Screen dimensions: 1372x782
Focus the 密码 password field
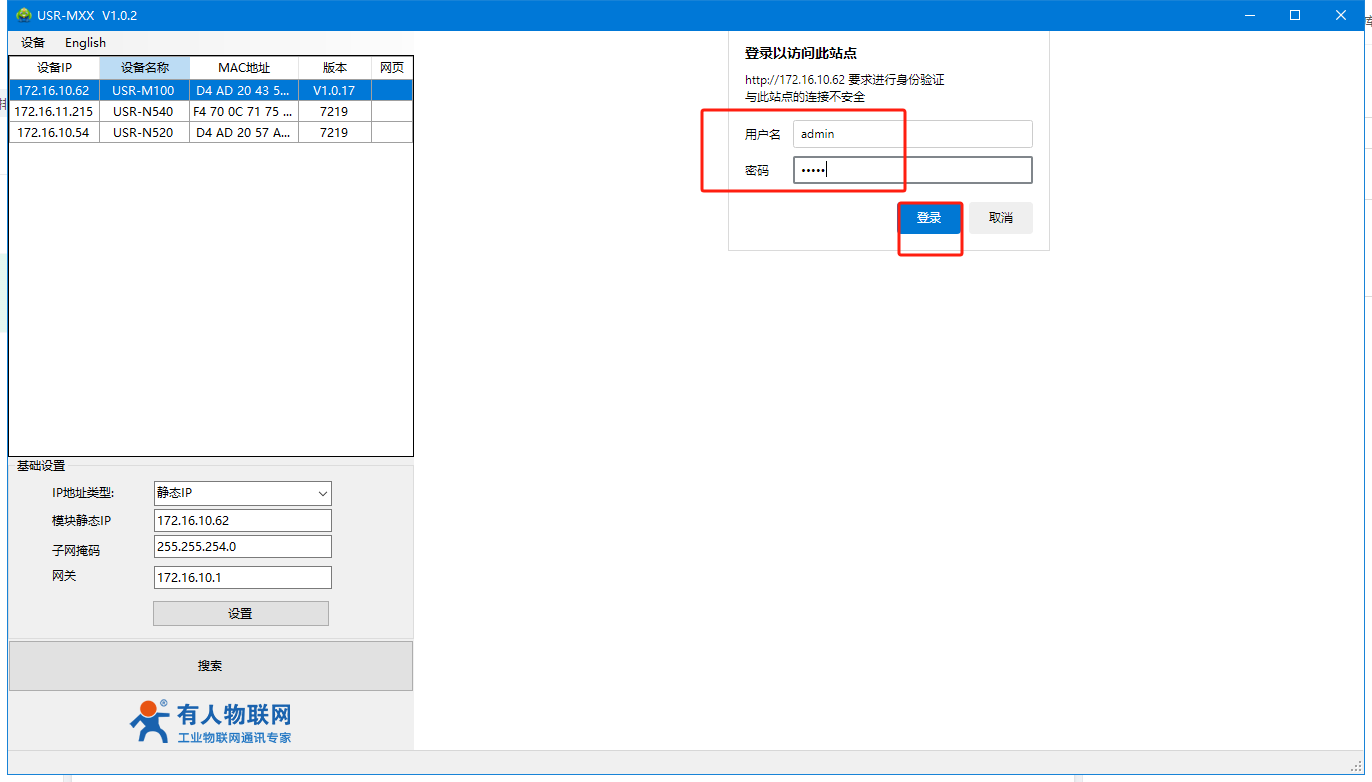pyautogui.click(x=912, y=170)
